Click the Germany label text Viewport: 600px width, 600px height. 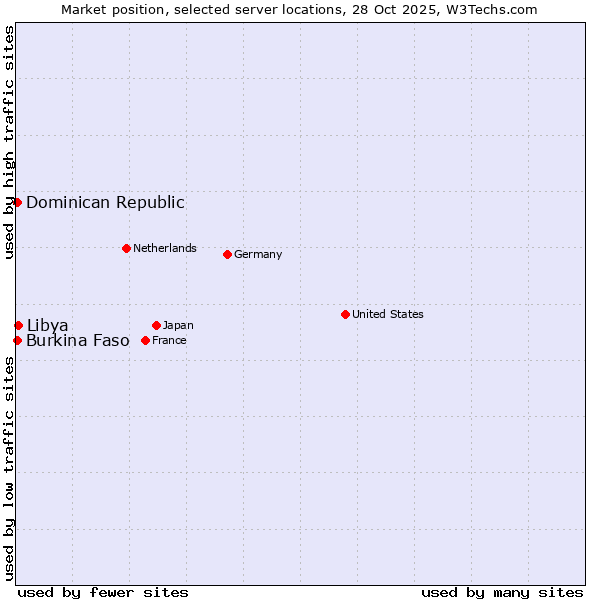click(x=258, y=254)
